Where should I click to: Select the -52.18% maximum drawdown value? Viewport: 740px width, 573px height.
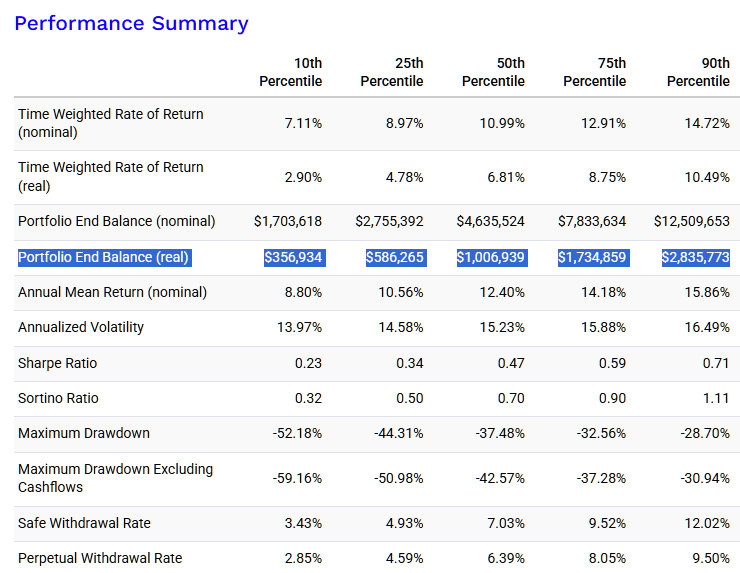(297, 433)
